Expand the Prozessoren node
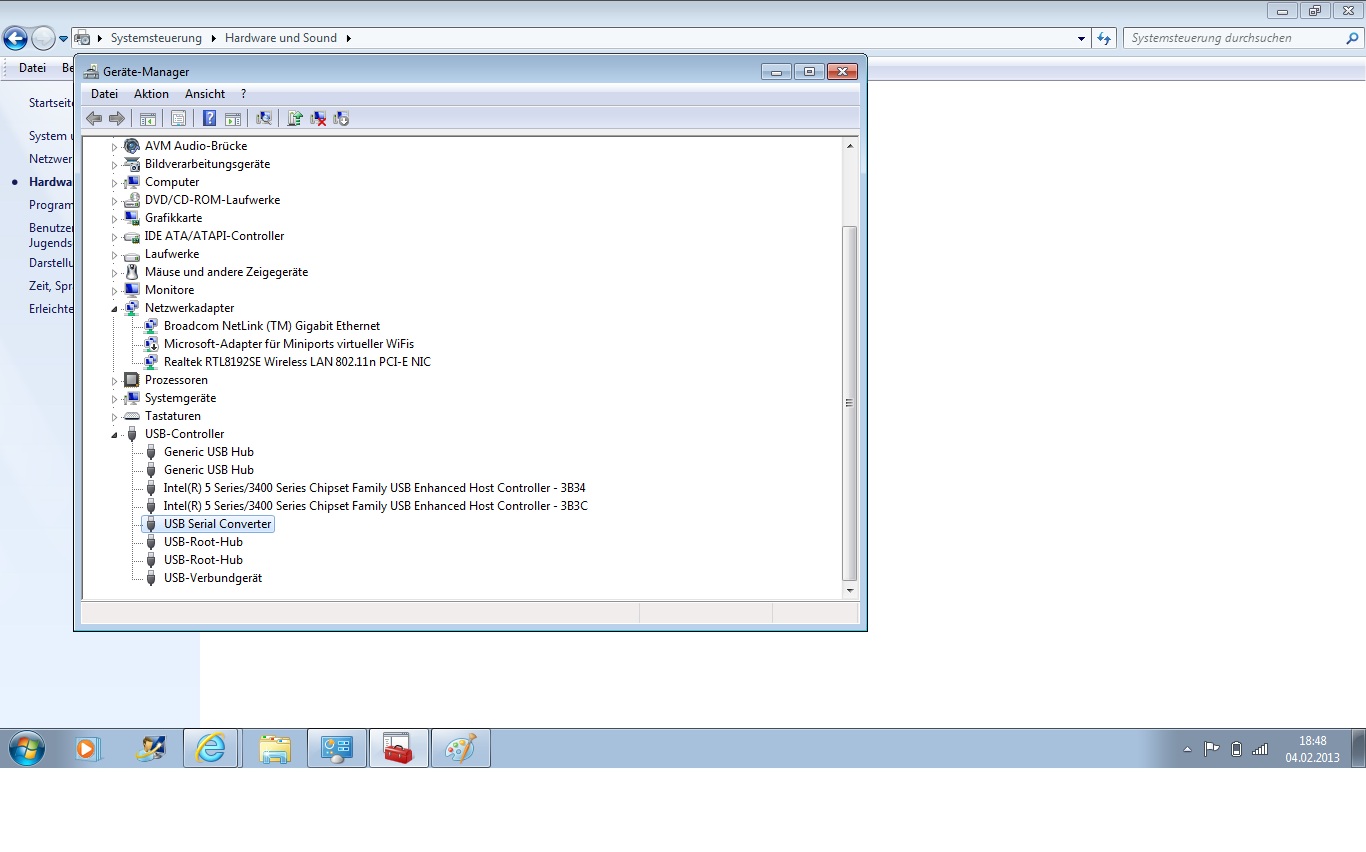This screenshot has width=1366, height=852. tap(114, 380)
